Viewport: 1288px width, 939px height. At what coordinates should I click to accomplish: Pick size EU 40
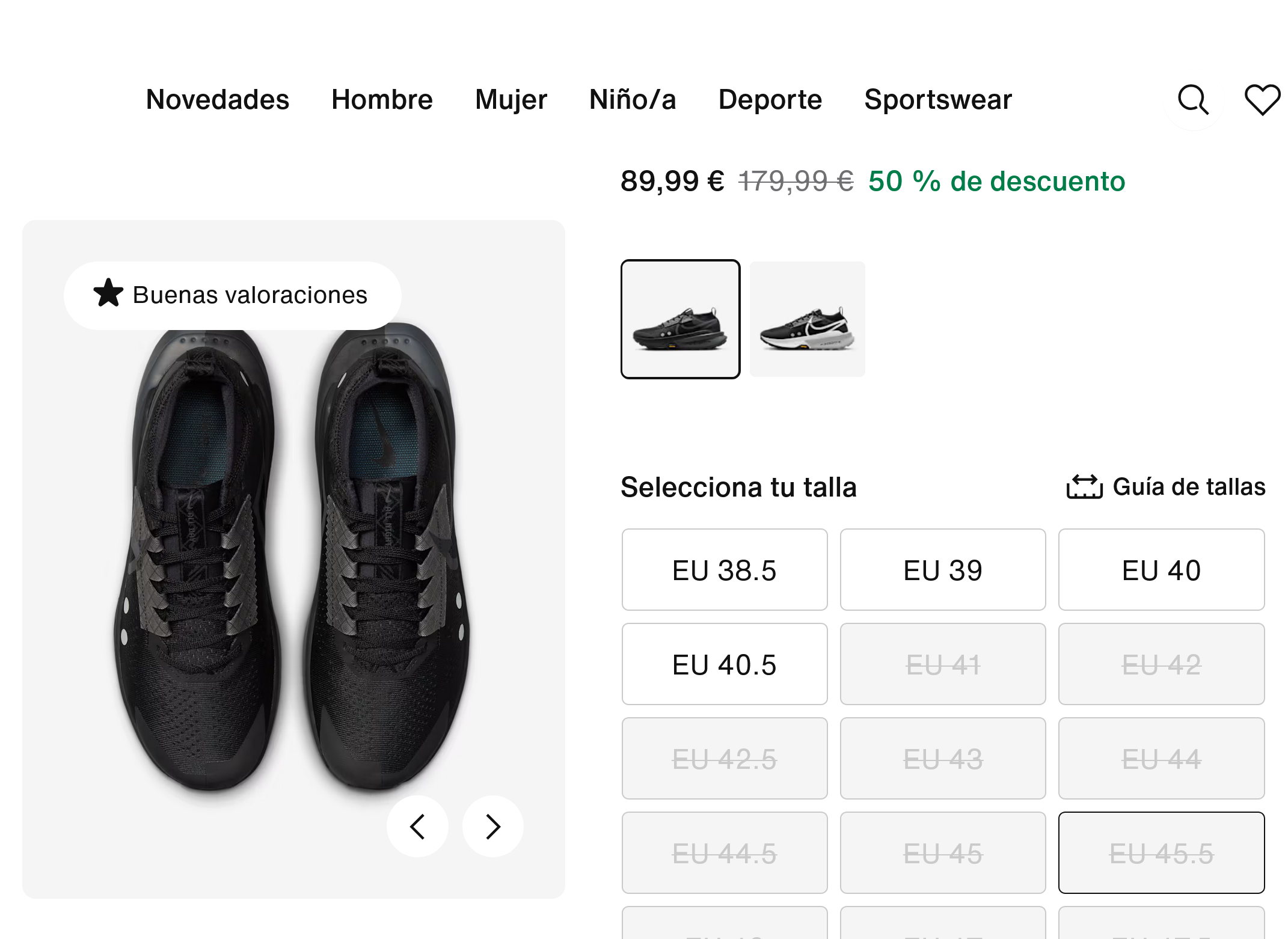(x=1161, y=570)
